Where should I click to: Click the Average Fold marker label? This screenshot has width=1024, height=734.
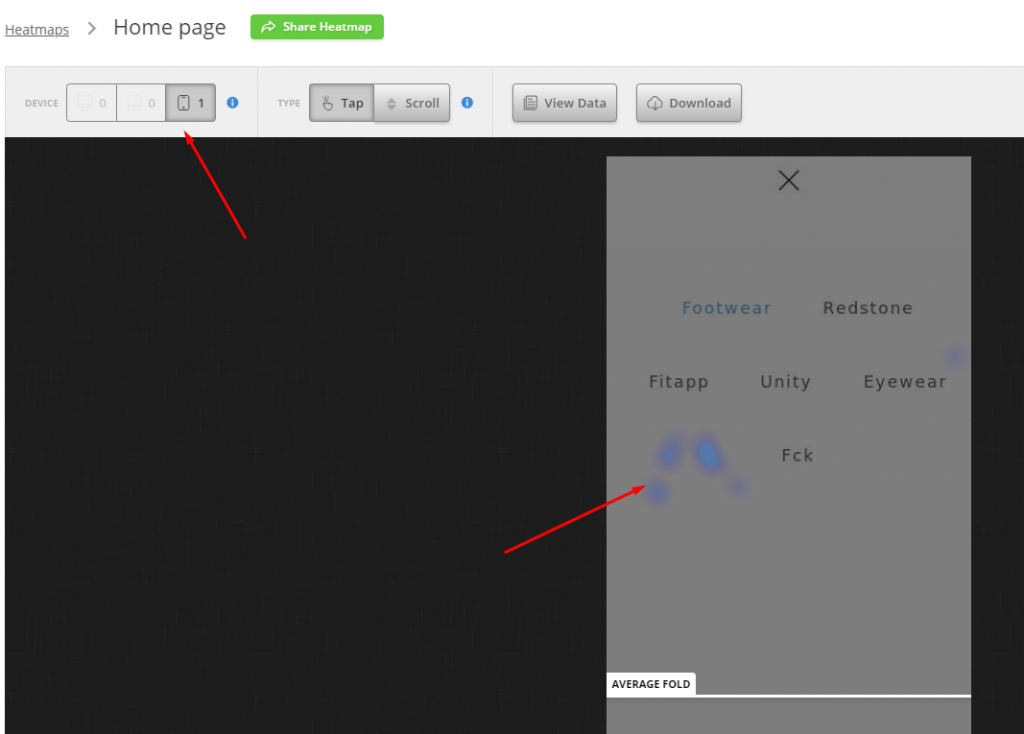pos(651,684)
